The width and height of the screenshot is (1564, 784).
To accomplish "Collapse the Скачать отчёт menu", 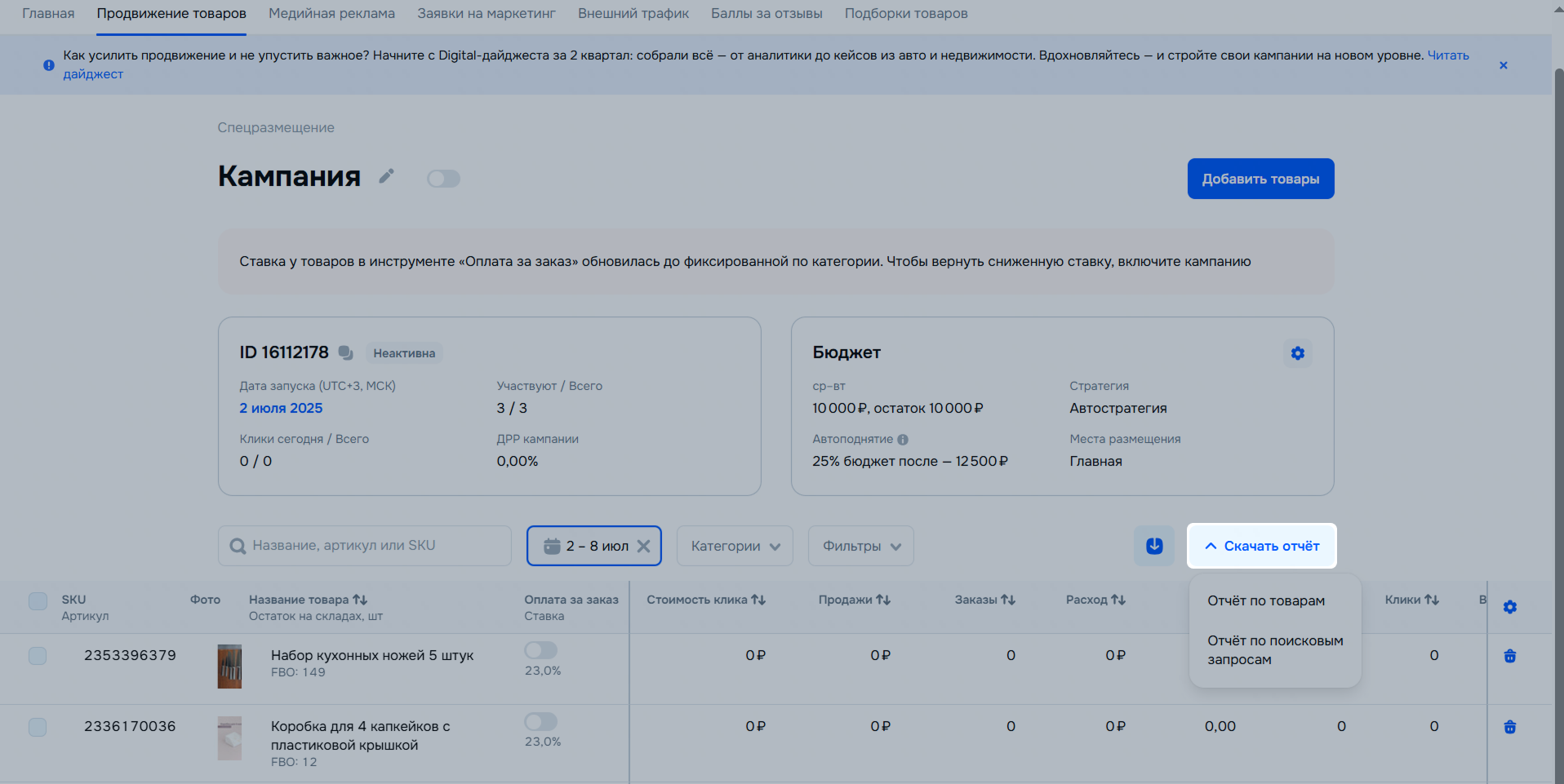I will pos(1262,546).
